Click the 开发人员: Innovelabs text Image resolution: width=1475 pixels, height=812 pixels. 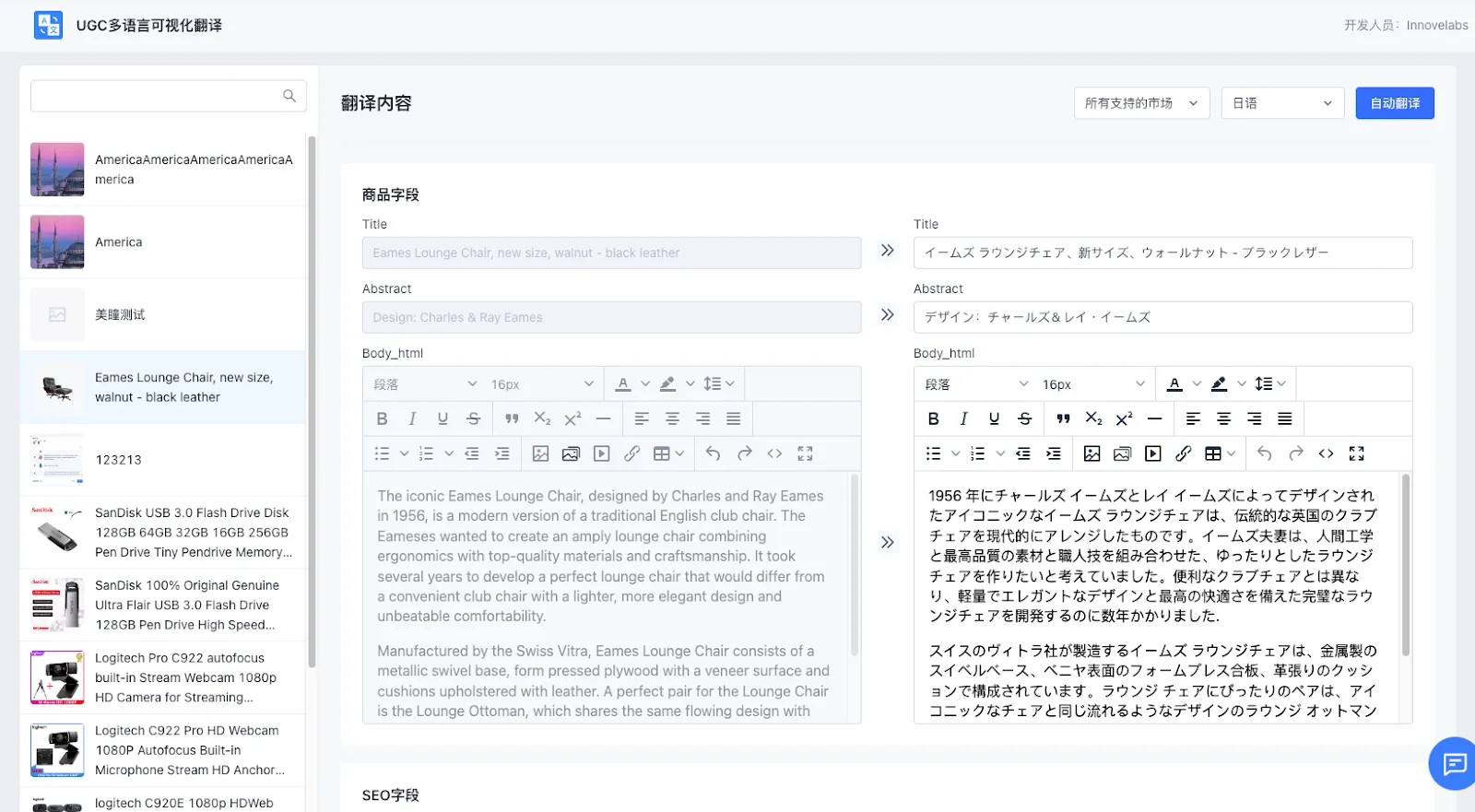coord(1405,25)
